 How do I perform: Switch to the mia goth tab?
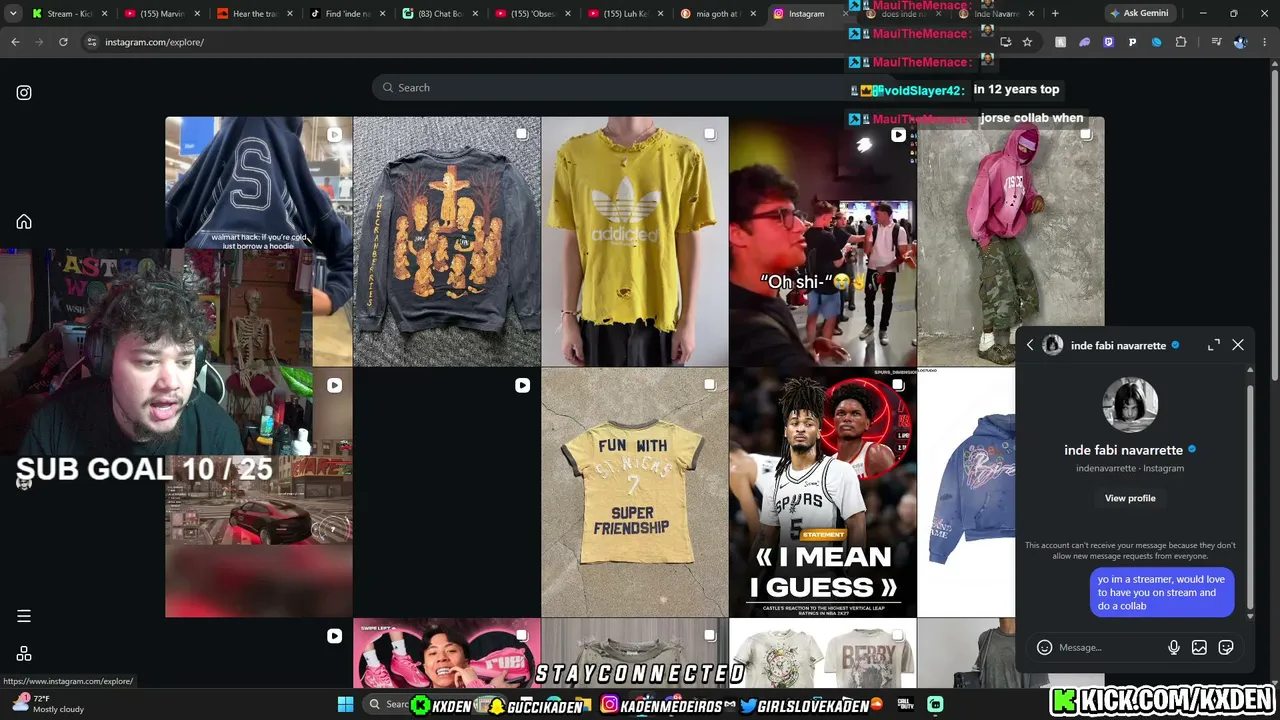pos(716,14)
